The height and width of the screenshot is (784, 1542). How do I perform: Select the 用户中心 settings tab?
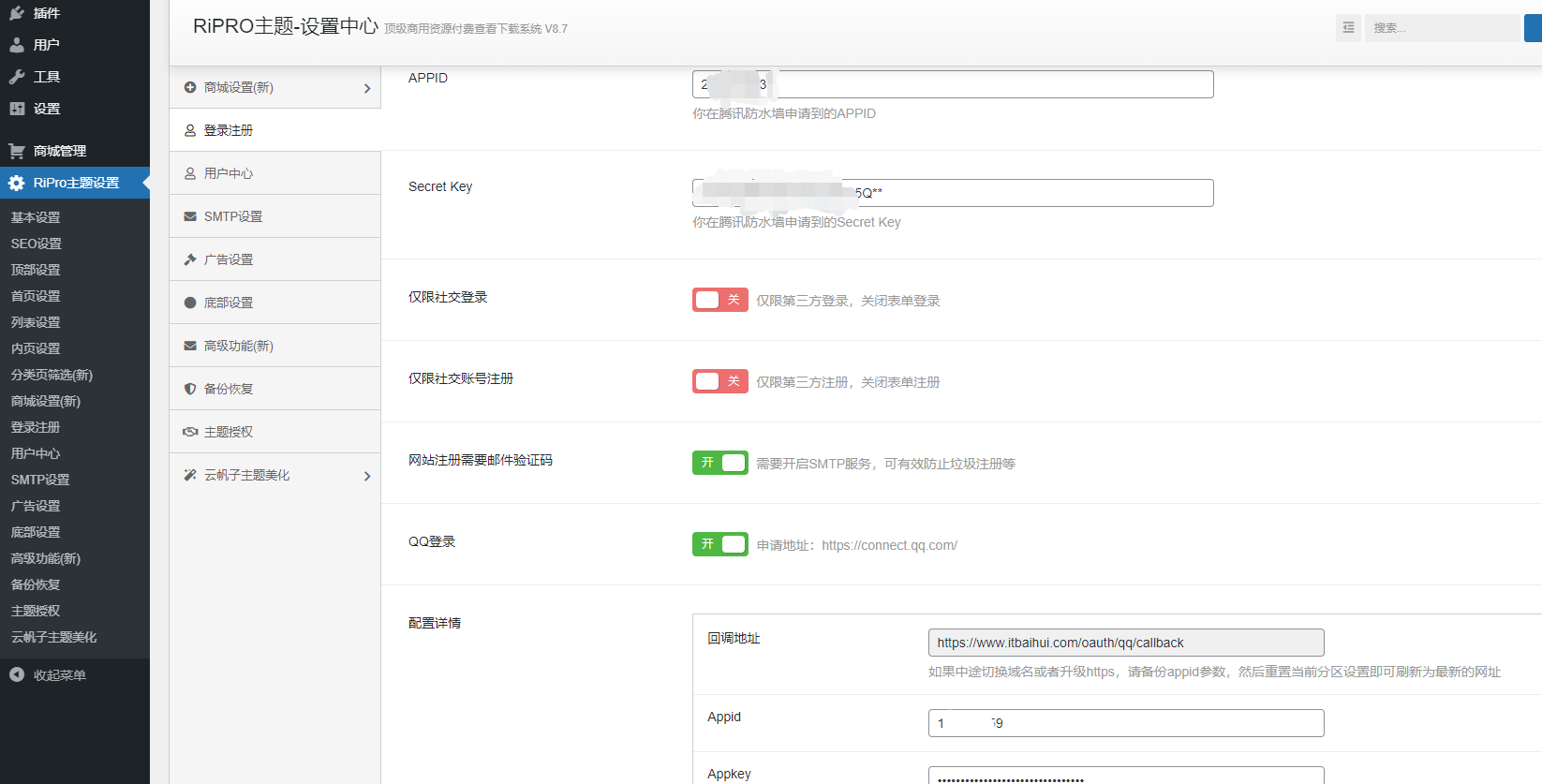(229, 173)
